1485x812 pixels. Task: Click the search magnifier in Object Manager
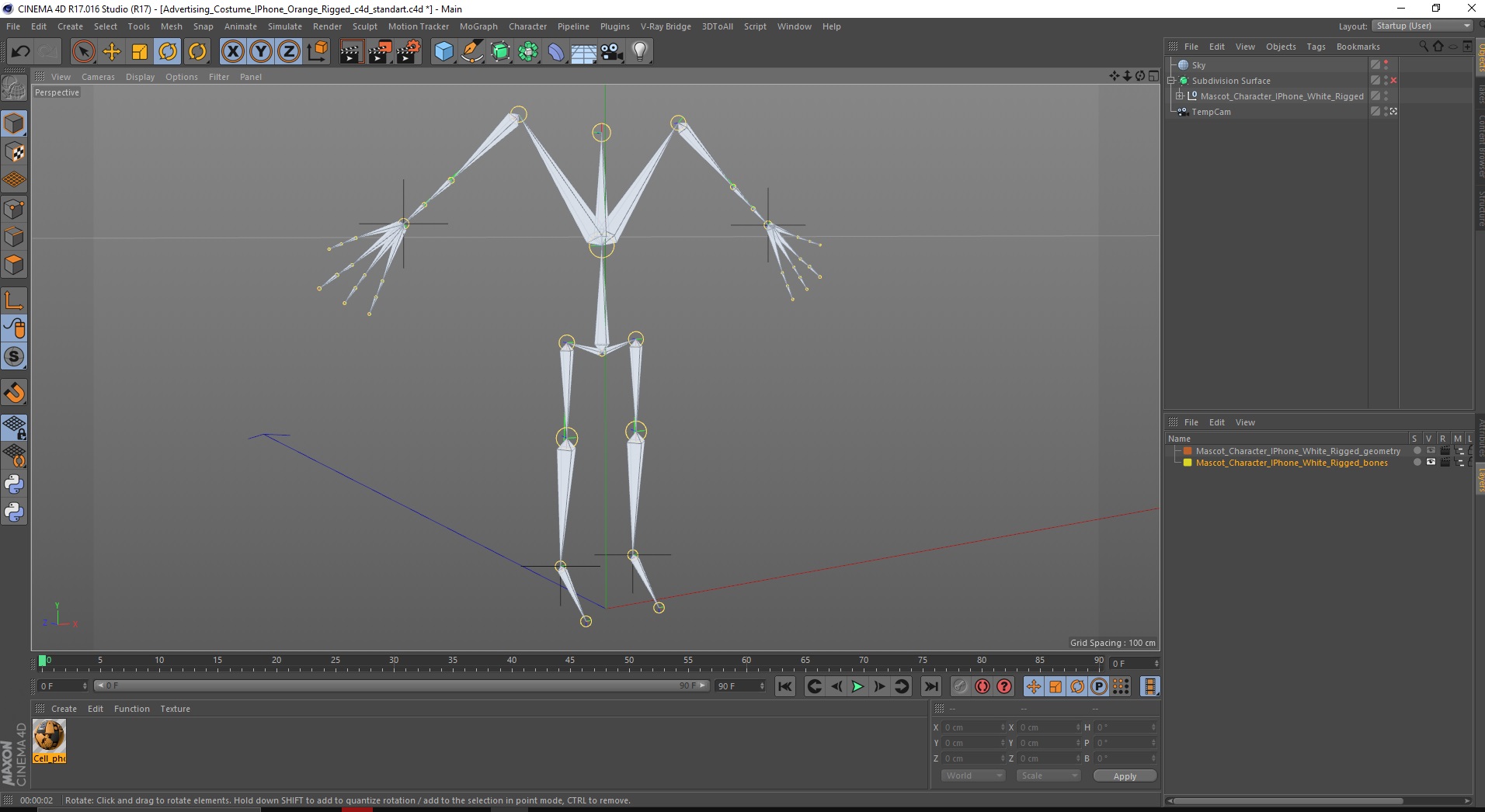click(x=1423, y=47)
